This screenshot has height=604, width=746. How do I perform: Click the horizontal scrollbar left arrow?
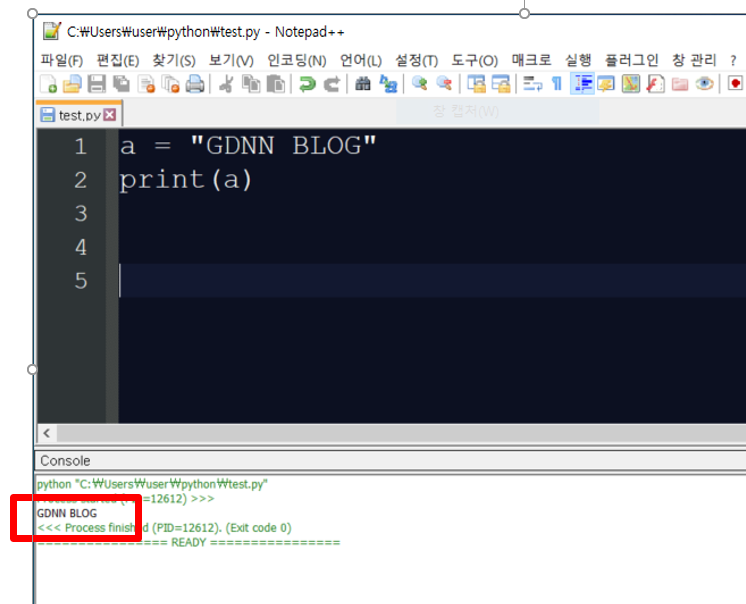tap(47, 433)
